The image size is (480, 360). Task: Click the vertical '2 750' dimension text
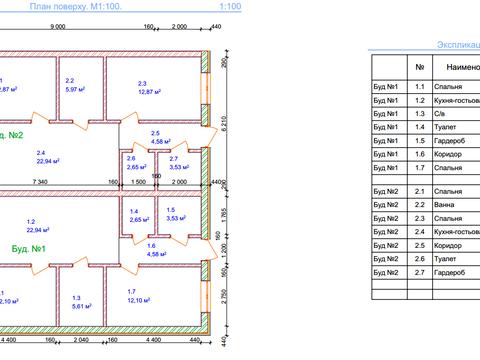pyautogui.click(x=224, y=296)
